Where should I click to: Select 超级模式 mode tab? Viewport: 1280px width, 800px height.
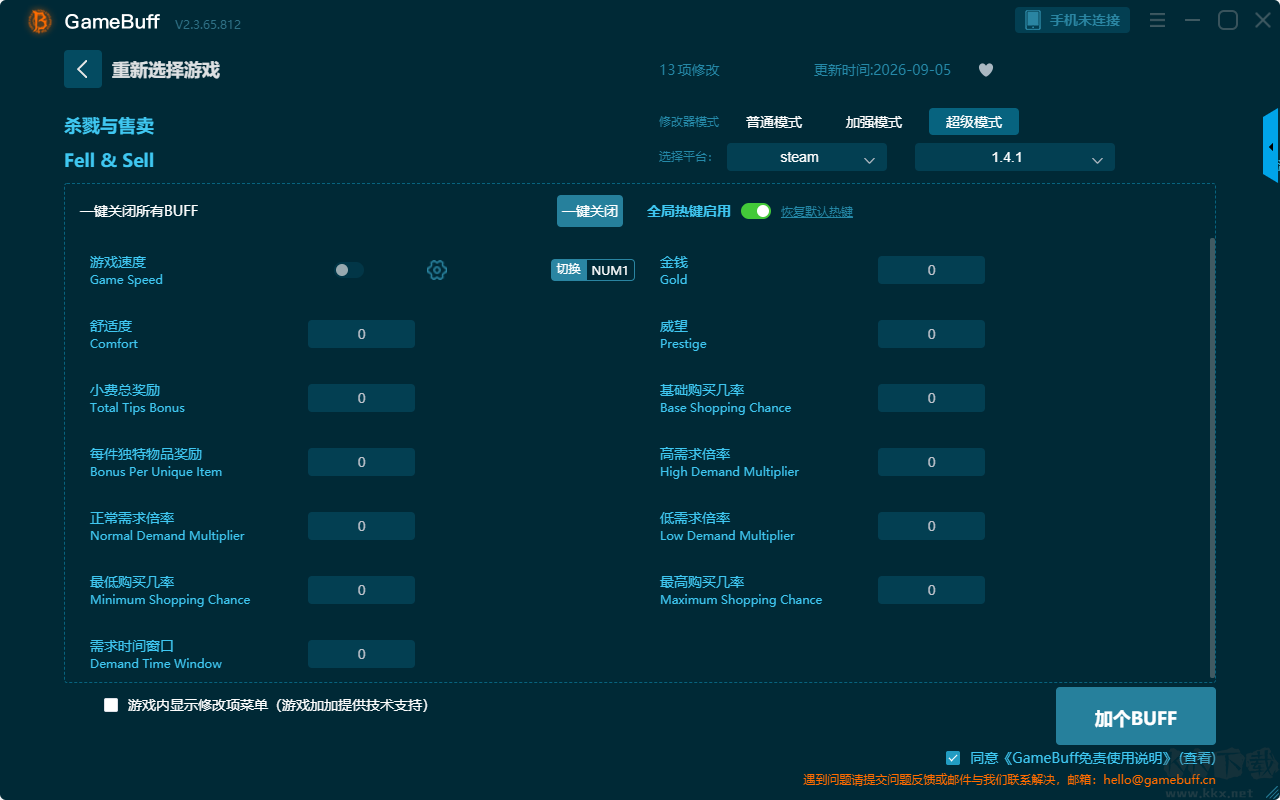point(974,122)
